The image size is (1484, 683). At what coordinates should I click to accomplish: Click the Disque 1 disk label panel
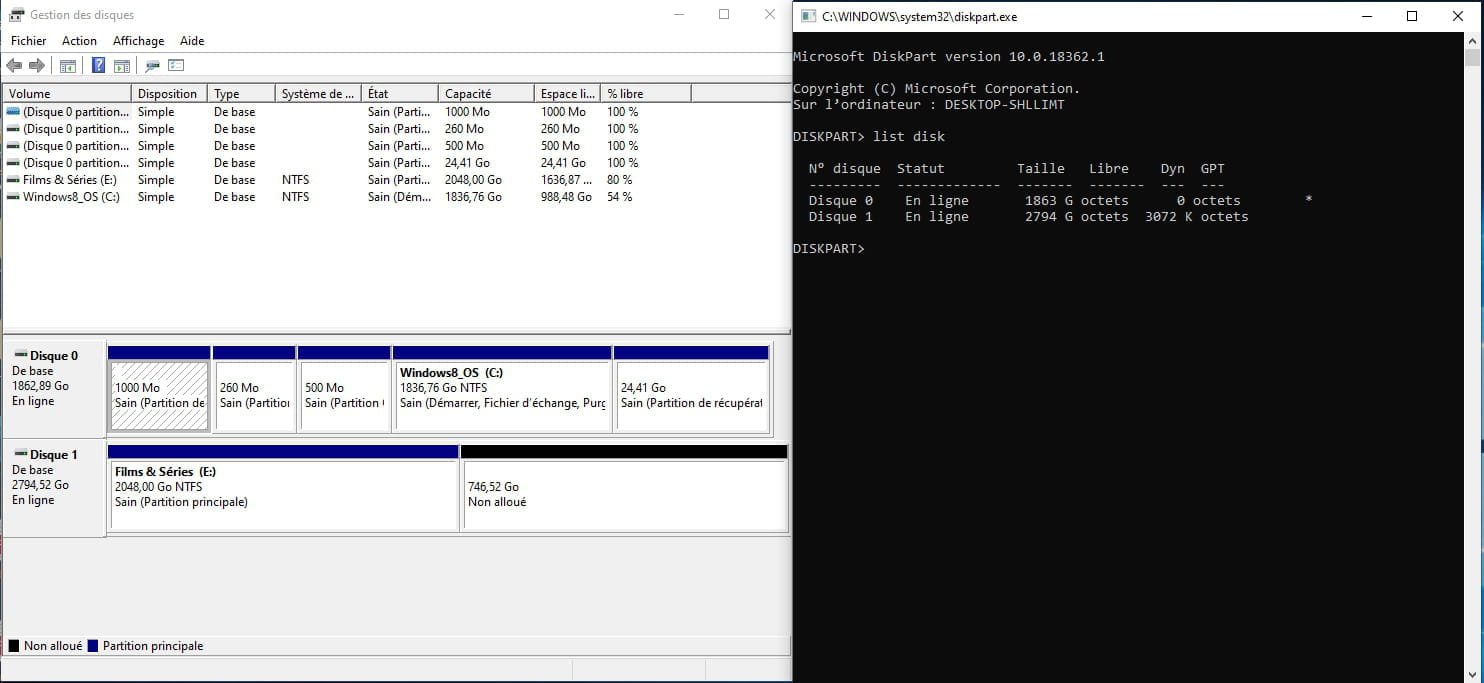click(x=54, y=488)
